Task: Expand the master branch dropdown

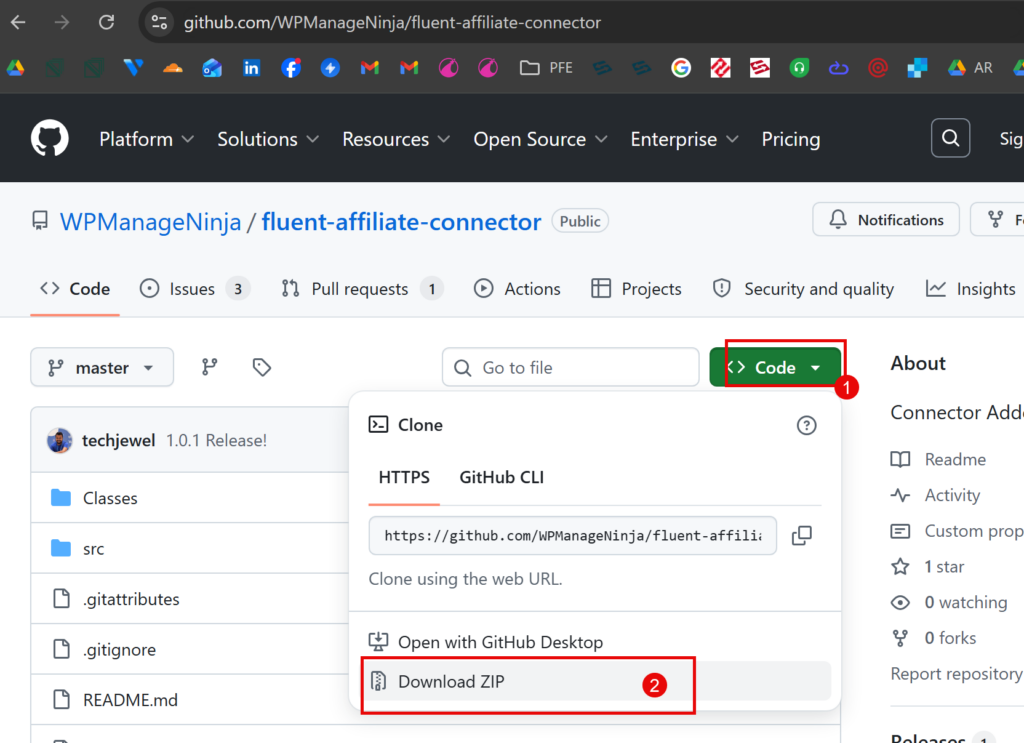Action: click(x=102, y=367)
